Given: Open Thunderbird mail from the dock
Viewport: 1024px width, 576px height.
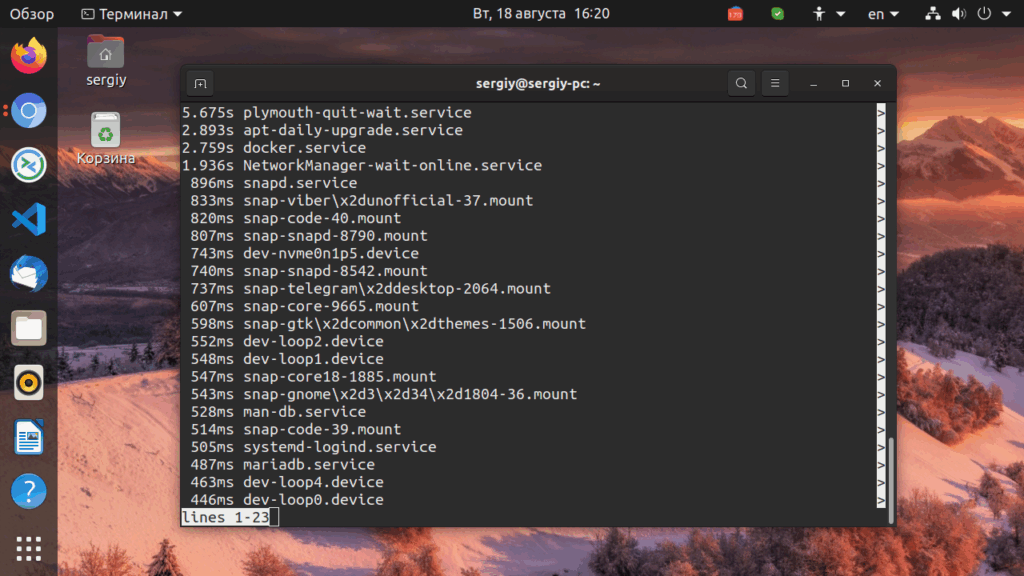Looking at the screenshot, I should coord(29,274).
